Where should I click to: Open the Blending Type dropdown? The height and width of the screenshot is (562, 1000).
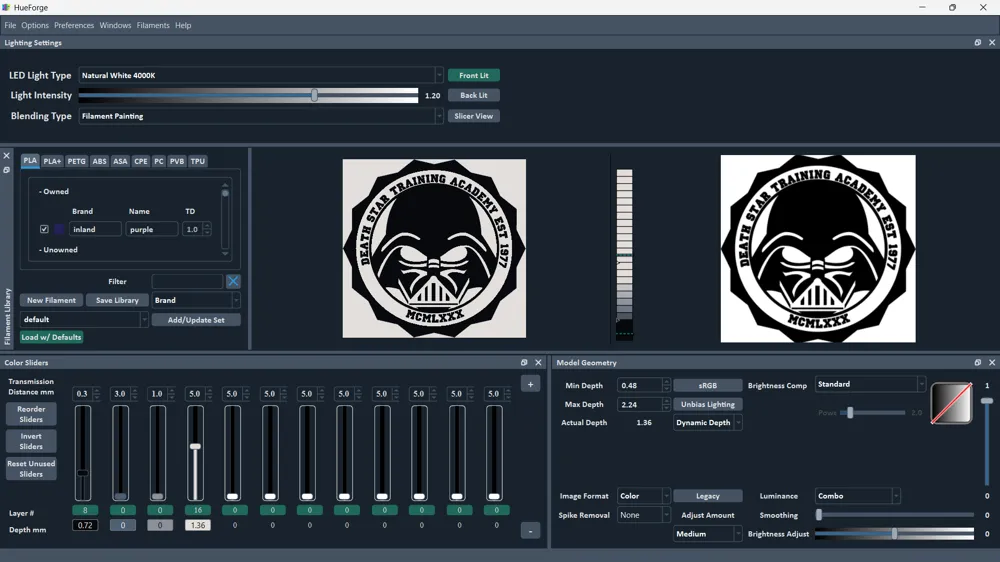(x=260, y=116)
